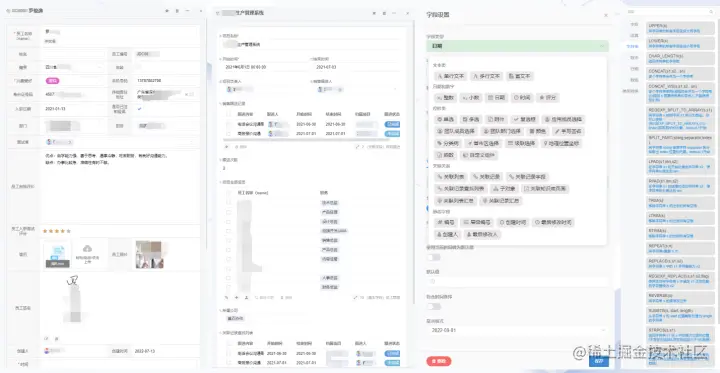Pick the 富文本 field type chip
This screenshot has width=720, height=373.
point(520,76)
